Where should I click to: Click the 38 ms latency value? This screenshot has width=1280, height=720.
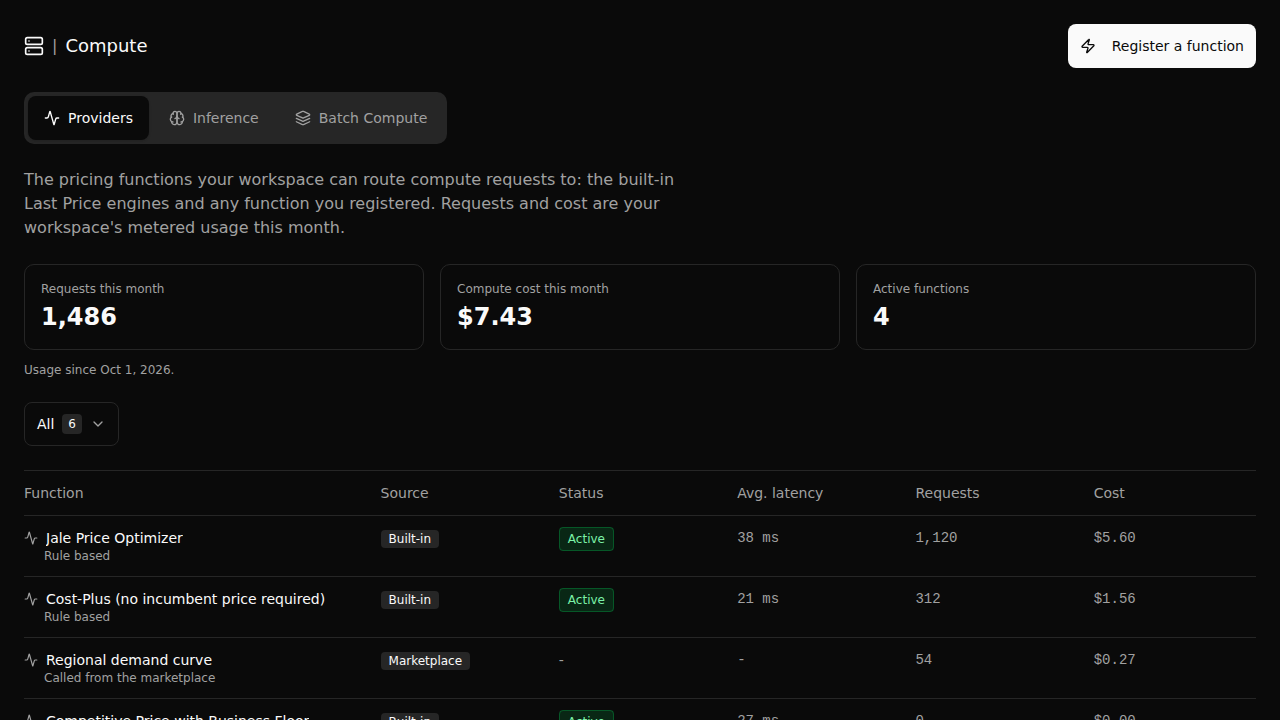[x=758, y=538]
